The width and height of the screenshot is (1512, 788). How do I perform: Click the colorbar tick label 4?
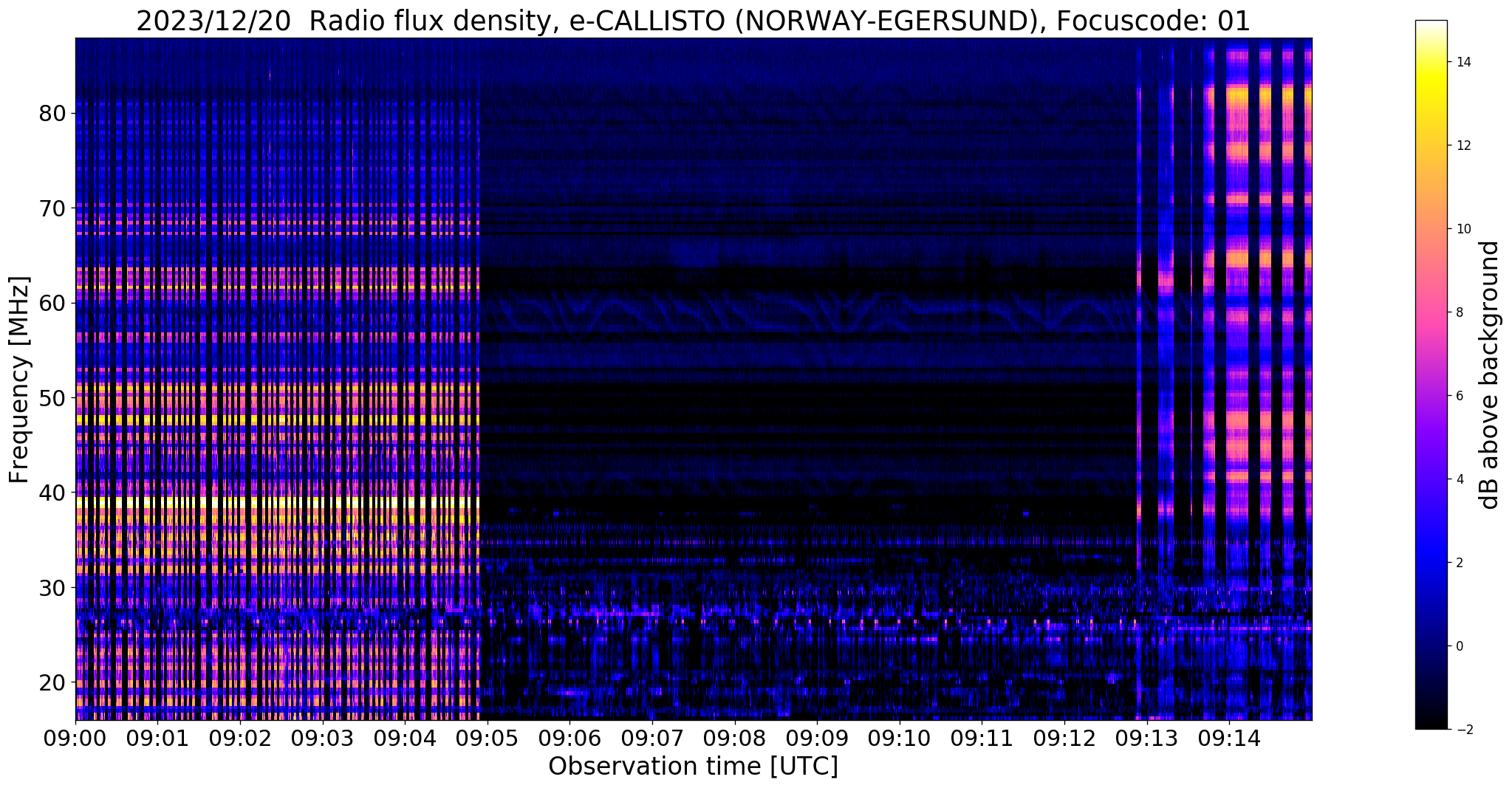coord(1459,479)
